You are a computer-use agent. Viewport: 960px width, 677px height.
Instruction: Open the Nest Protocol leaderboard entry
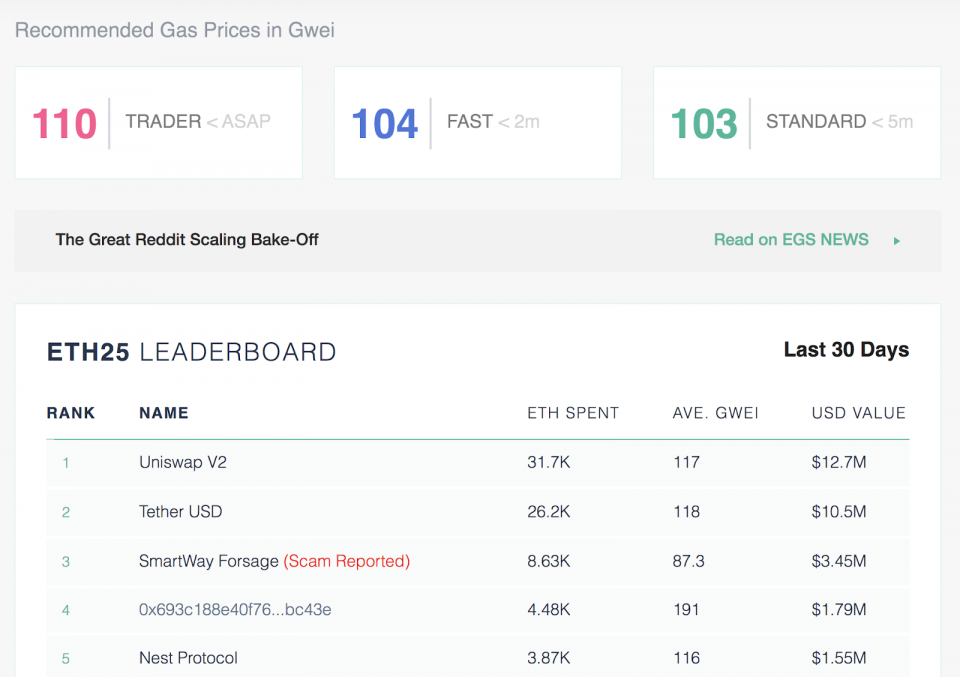[x=188, y=658]
